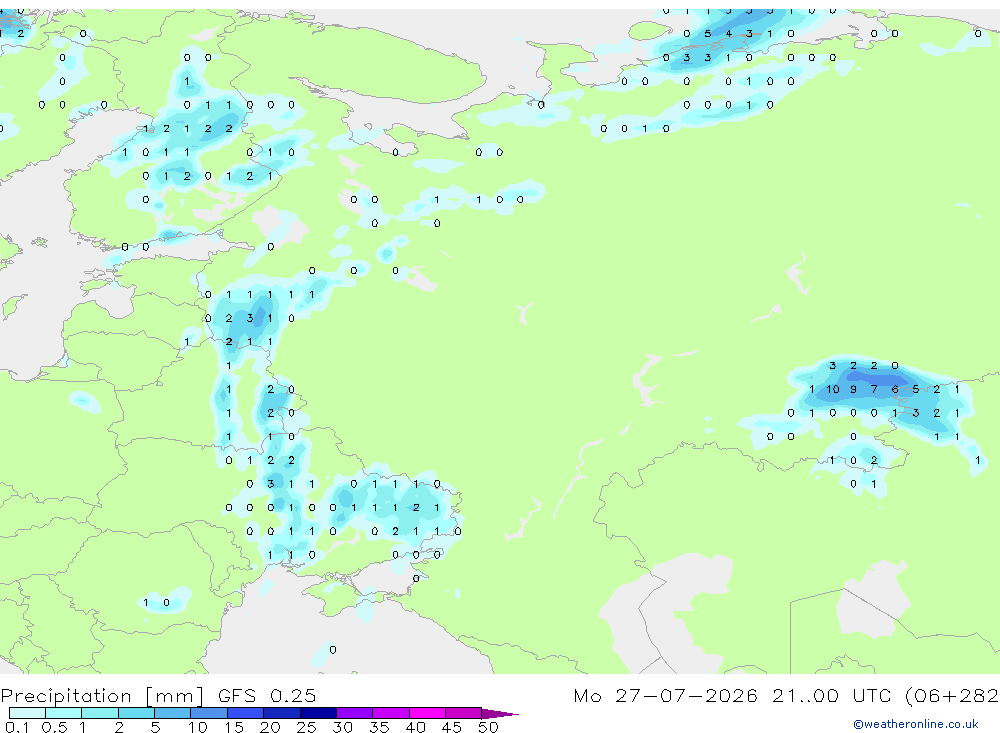Click the '0.5' legend scale label
The height and width of the screenshot is (733, 1000).
54,727
